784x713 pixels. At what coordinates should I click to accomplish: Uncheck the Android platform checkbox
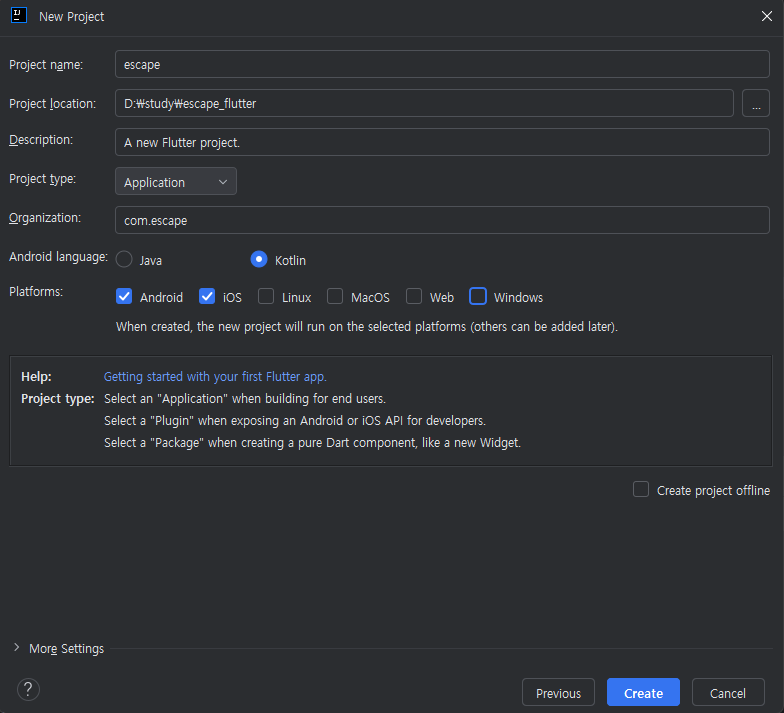pyautogui.click(x=124, y=296)
